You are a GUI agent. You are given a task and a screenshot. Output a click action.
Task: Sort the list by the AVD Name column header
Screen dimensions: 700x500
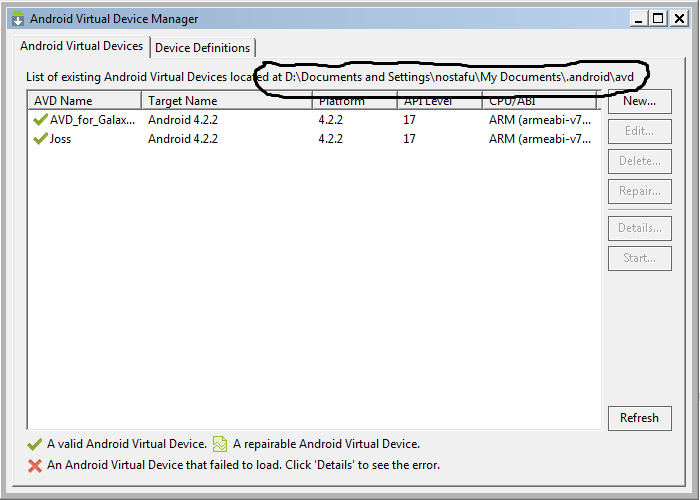pyautogui.click(x=84, y=101)
